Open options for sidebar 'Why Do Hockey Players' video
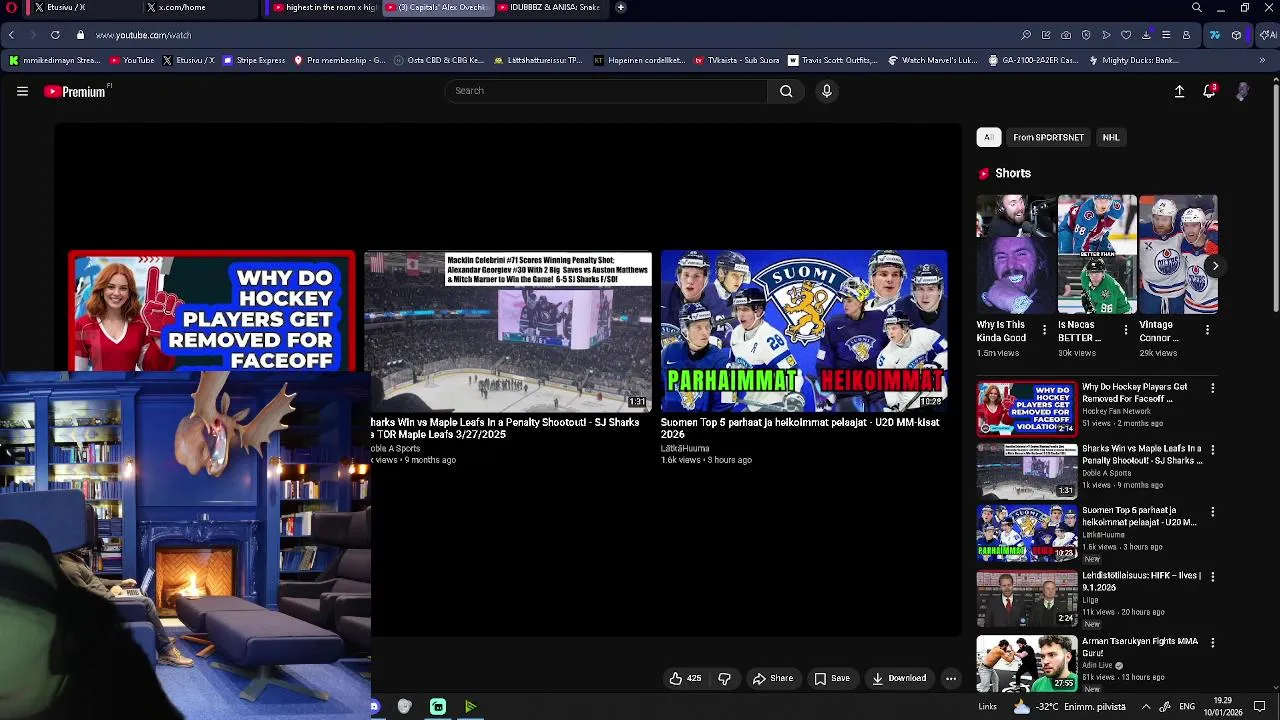Viewport: 1280px width, 720px height. 1213,388
